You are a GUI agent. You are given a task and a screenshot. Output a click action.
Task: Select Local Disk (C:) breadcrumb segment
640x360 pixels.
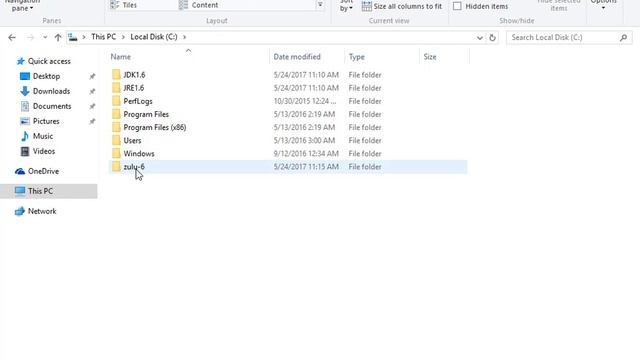[154, 37]
